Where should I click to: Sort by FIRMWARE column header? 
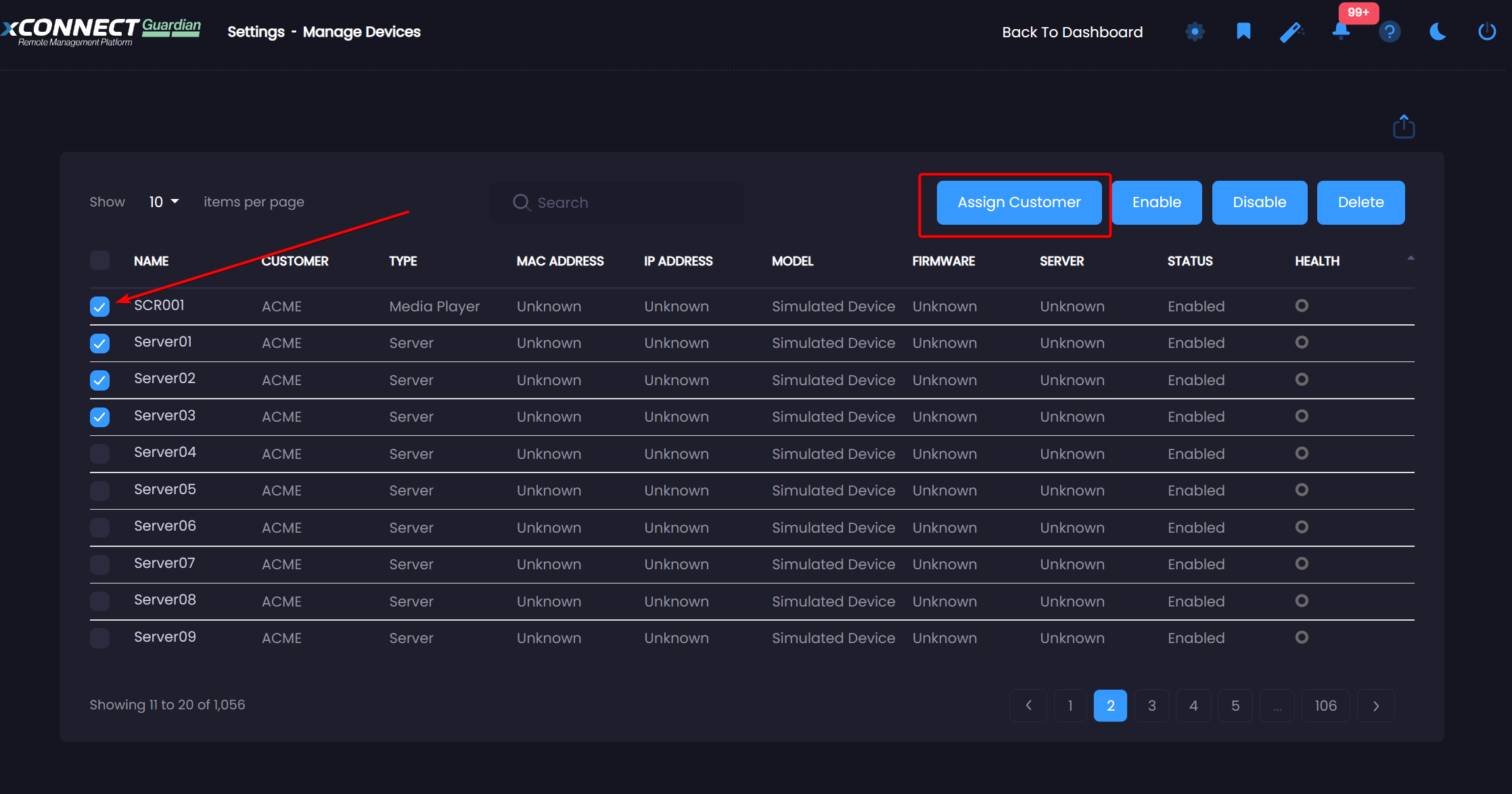(944, 261)
